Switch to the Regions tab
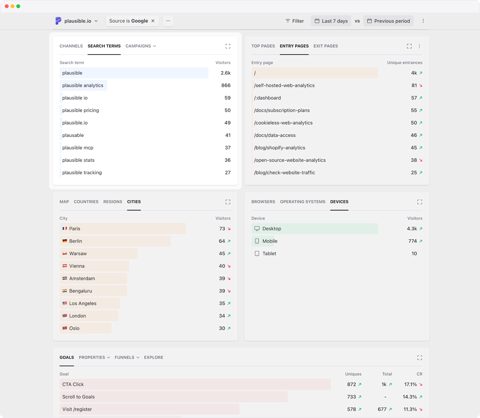This screenshot has width=480, height=418. [x=113, y=202]
